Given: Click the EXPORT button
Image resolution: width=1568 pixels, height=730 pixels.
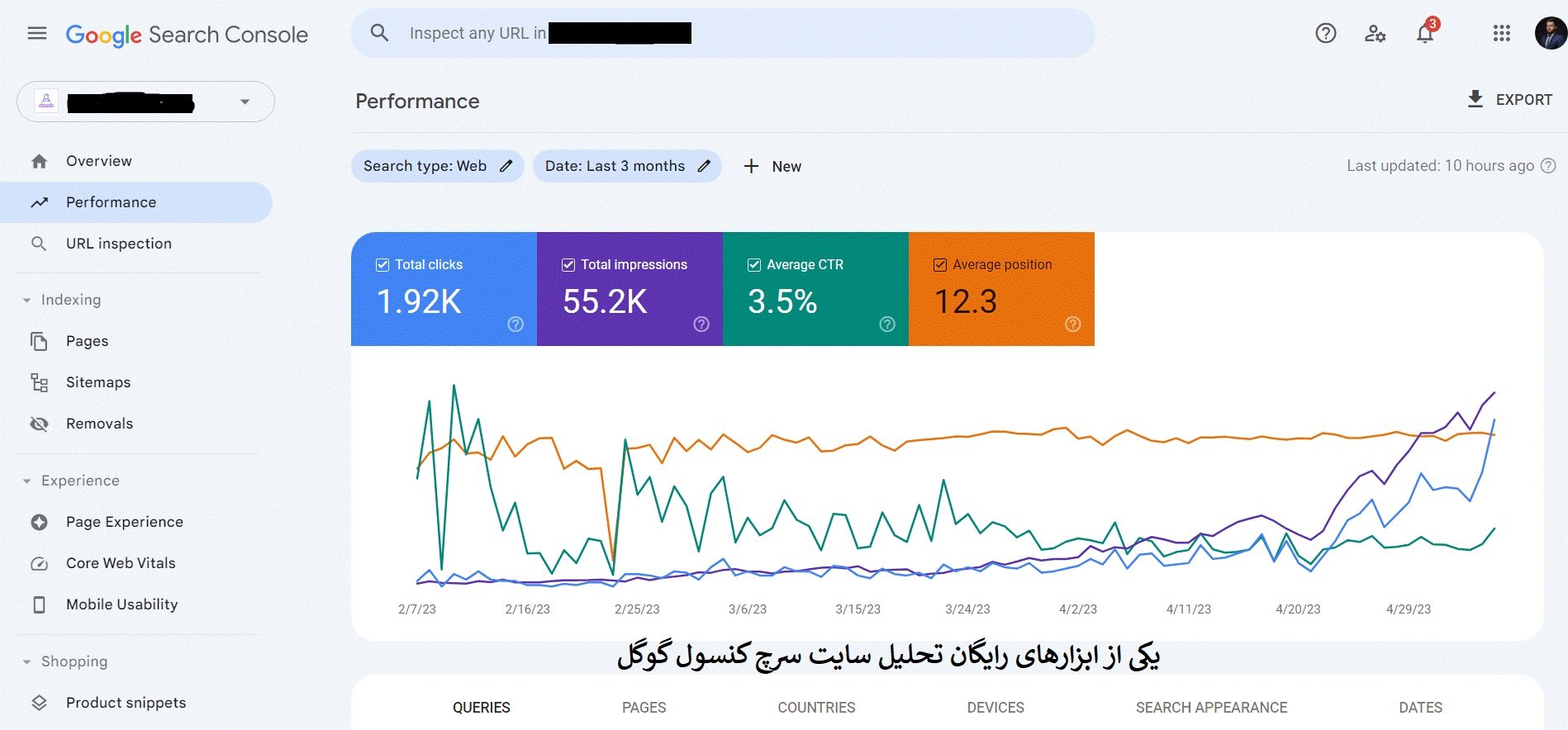Looking at the screenshot, I should click(1509, 99).
